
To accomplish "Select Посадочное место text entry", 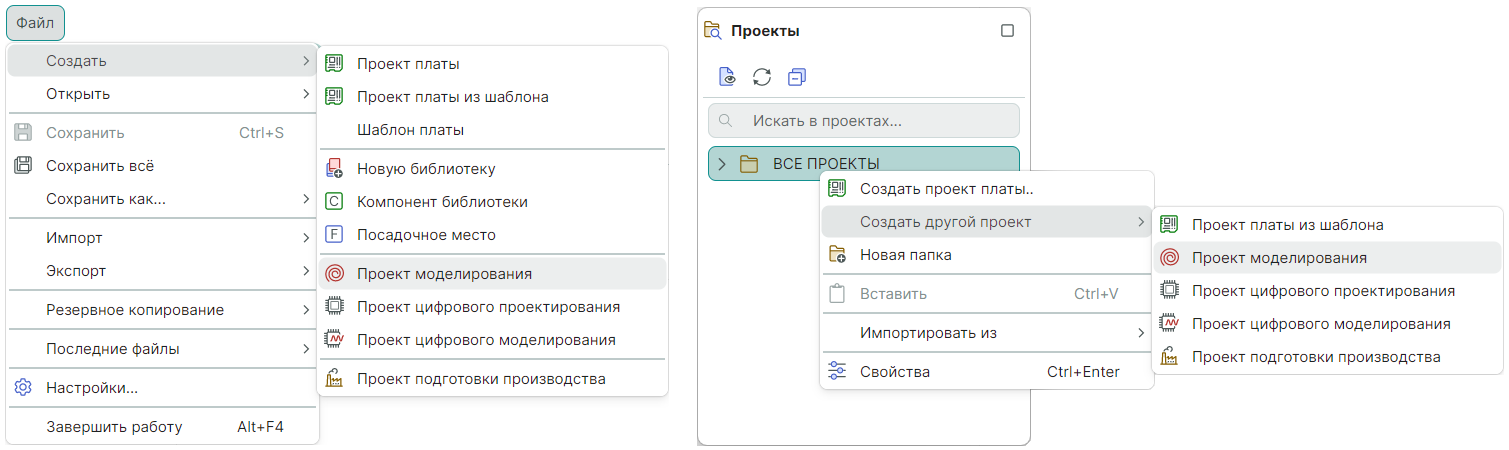I will tap(426, 235).
